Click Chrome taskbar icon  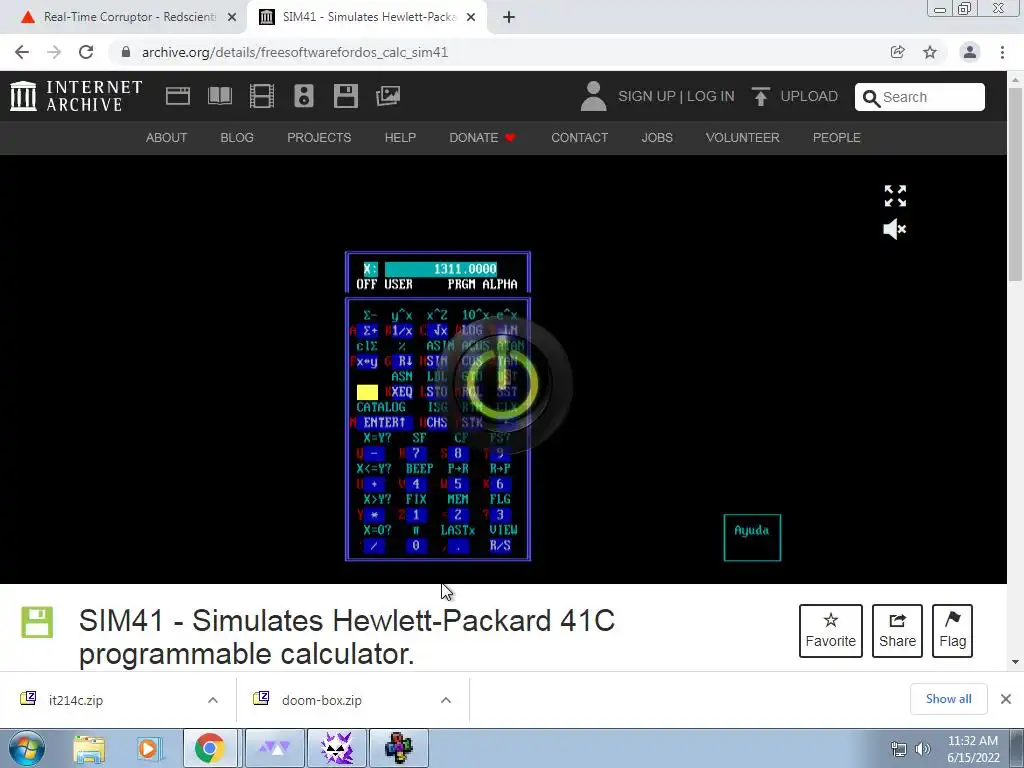coord(209,748)
